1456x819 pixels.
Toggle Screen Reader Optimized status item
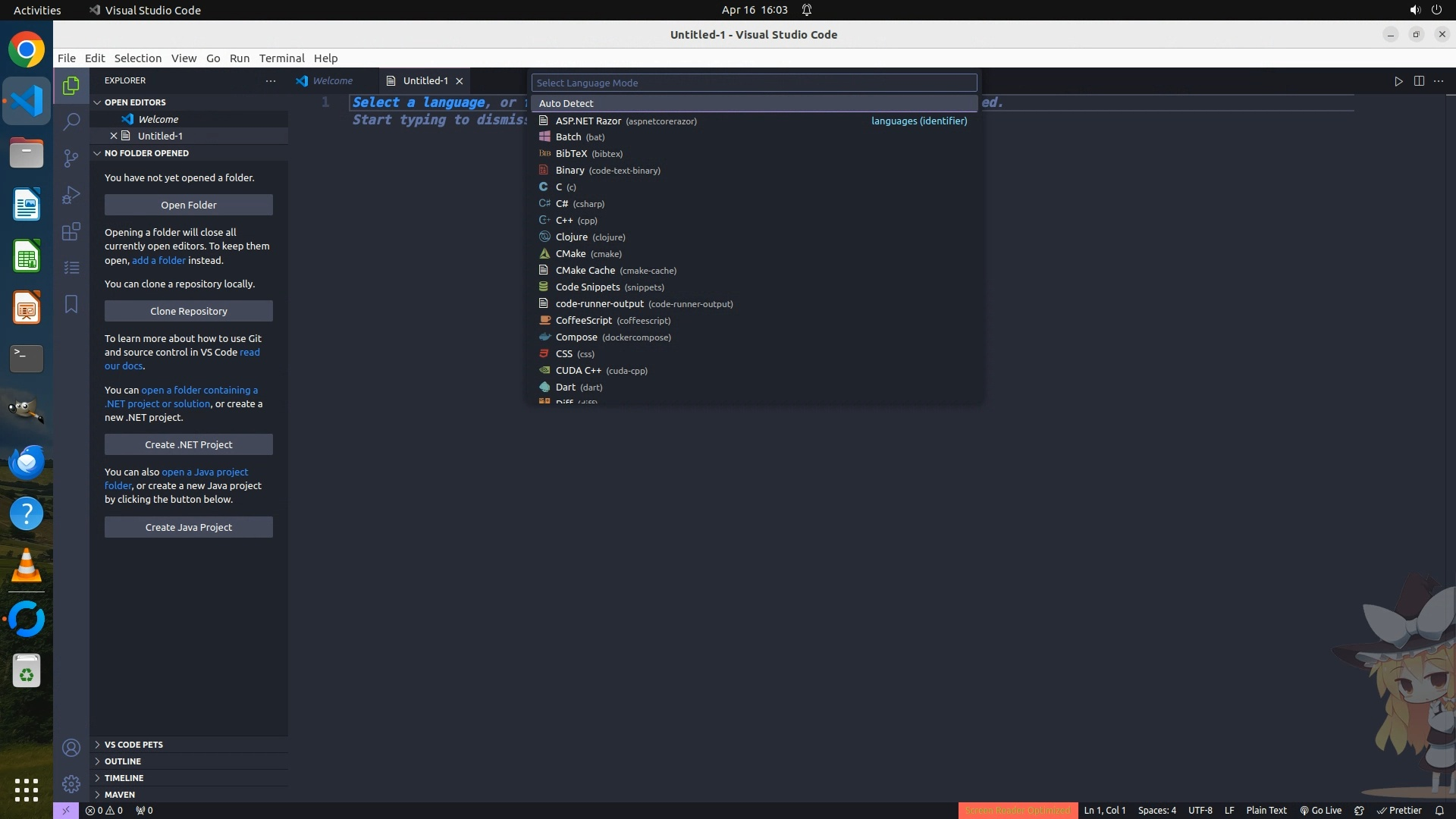tap(1017, 810)
